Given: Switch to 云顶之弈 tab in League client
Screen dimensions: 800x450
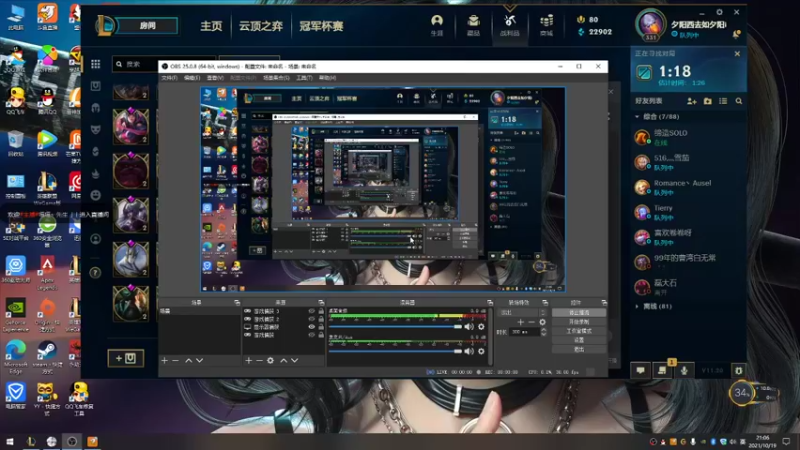Looking at the screenshot, I should [261, 26].
